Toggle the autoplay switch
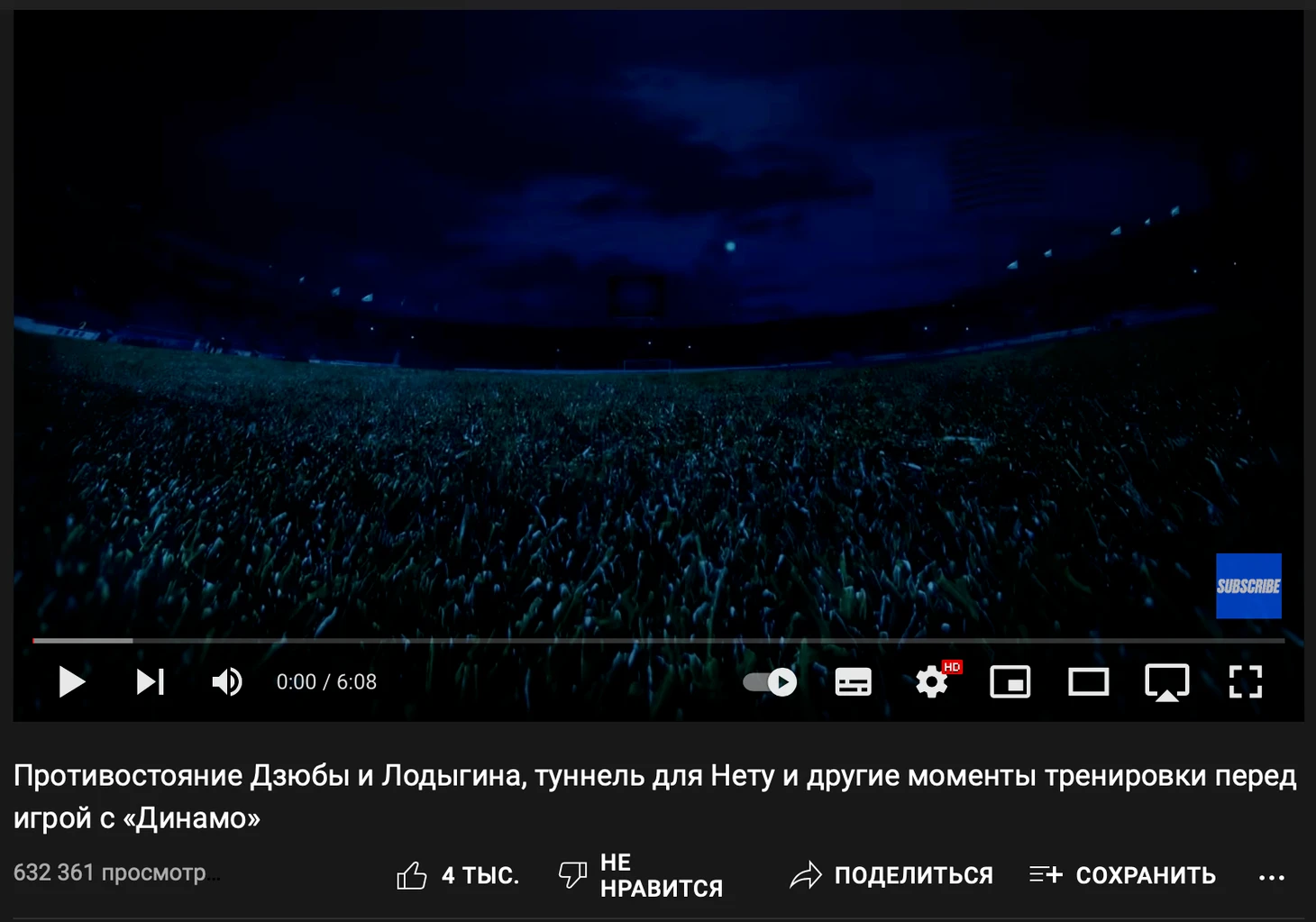This screenshot has height=922, width=1316. (x=770, y=682)
